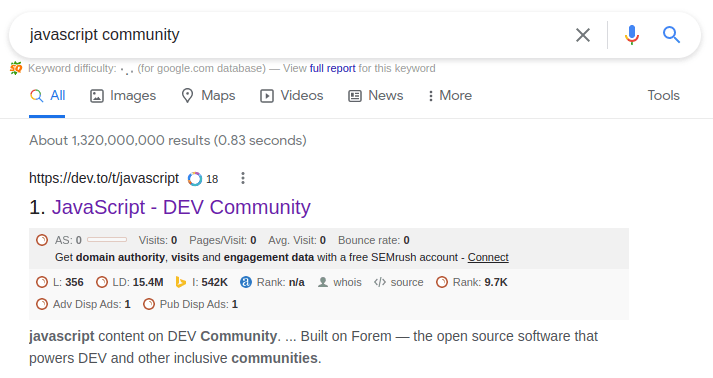Click the Avg. Visit: 0 value
This screenshot has width=713, height=378.
(x=297, y=240)
